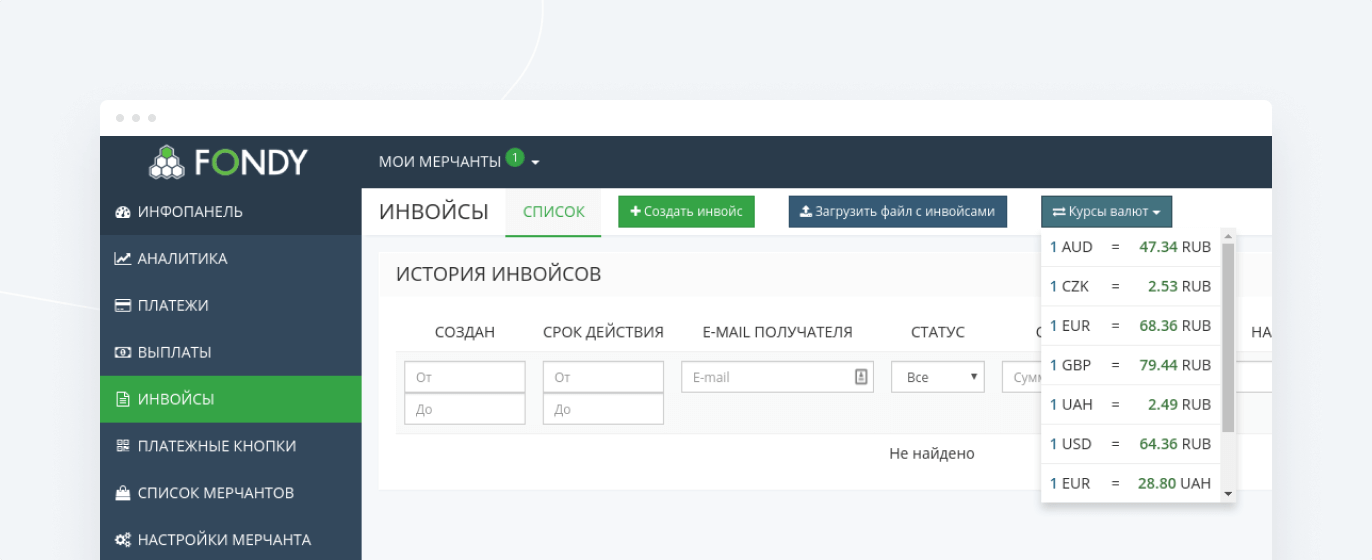Go to ПЛАТЕЖИ in the sidebar
The height and width of the screenshot is (560, 1372).
click(231, 306)
